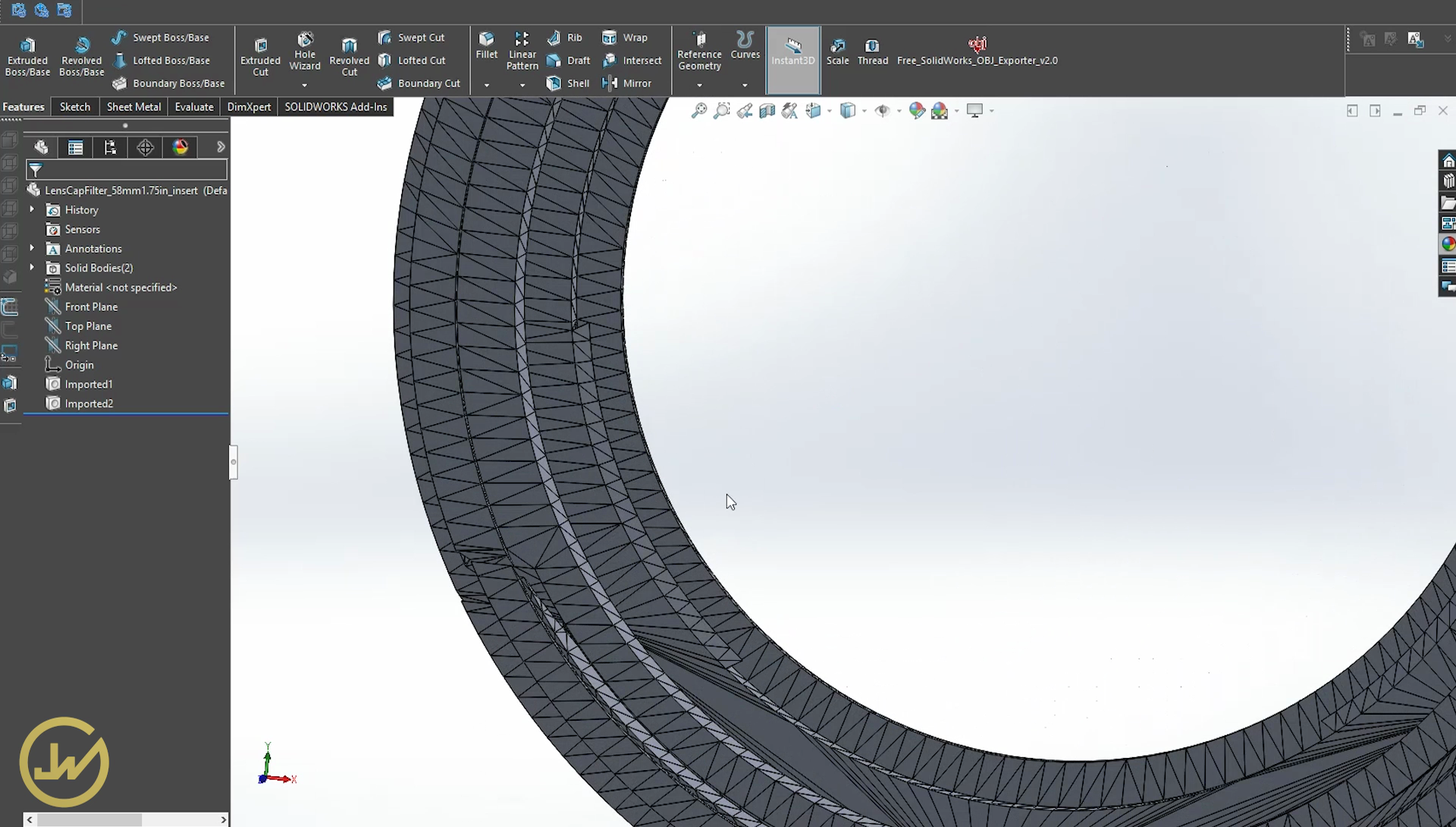The height and width of the screenshot is (827, 1456).
Task: Switch to the Features tab
Action: tap(24, 107)
